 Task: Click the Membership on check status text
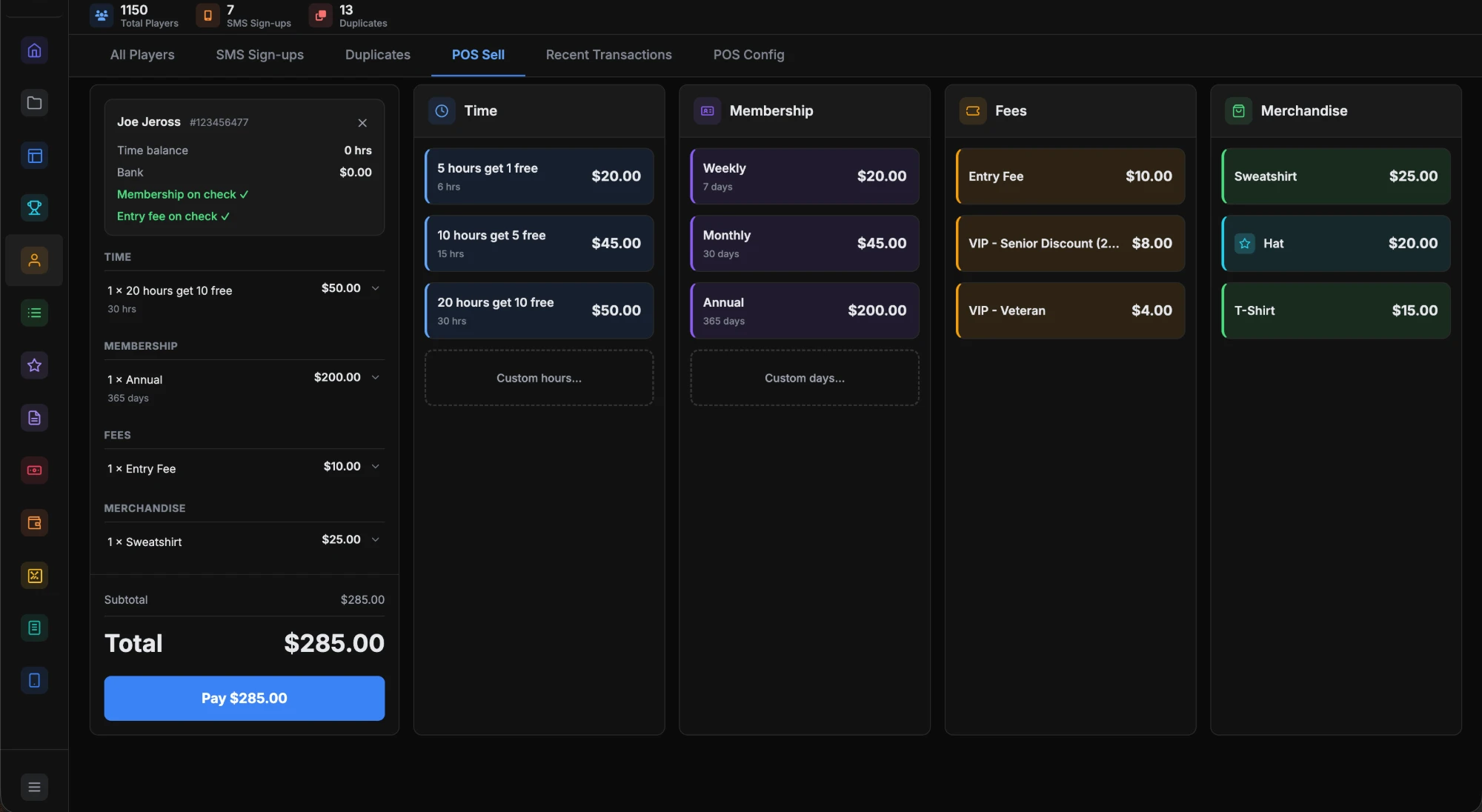coord(183,194)
